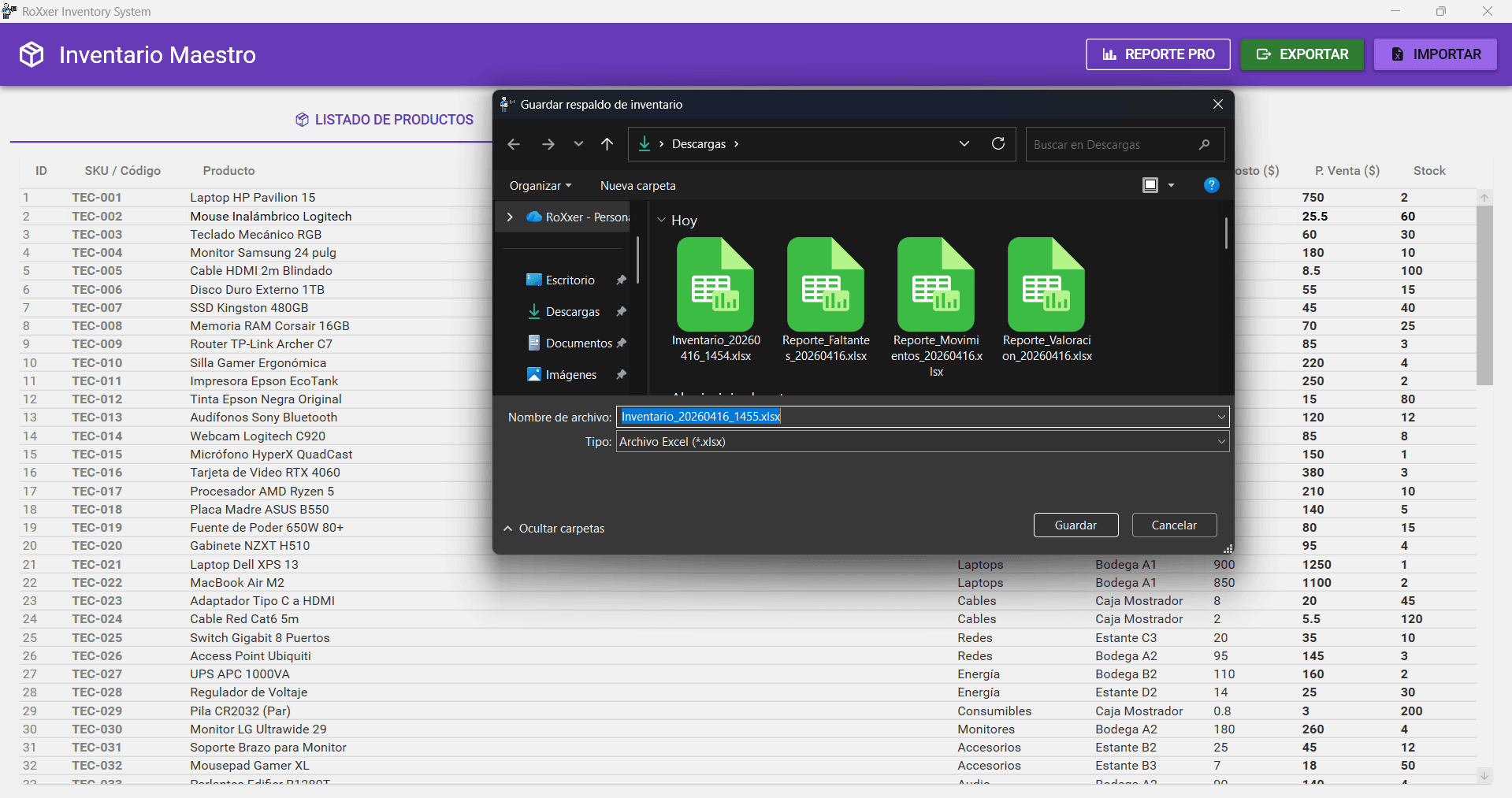
Task: Select the Reporte_Valoracion_20260416.xlsx file
Action: [x=1046, y=300]
